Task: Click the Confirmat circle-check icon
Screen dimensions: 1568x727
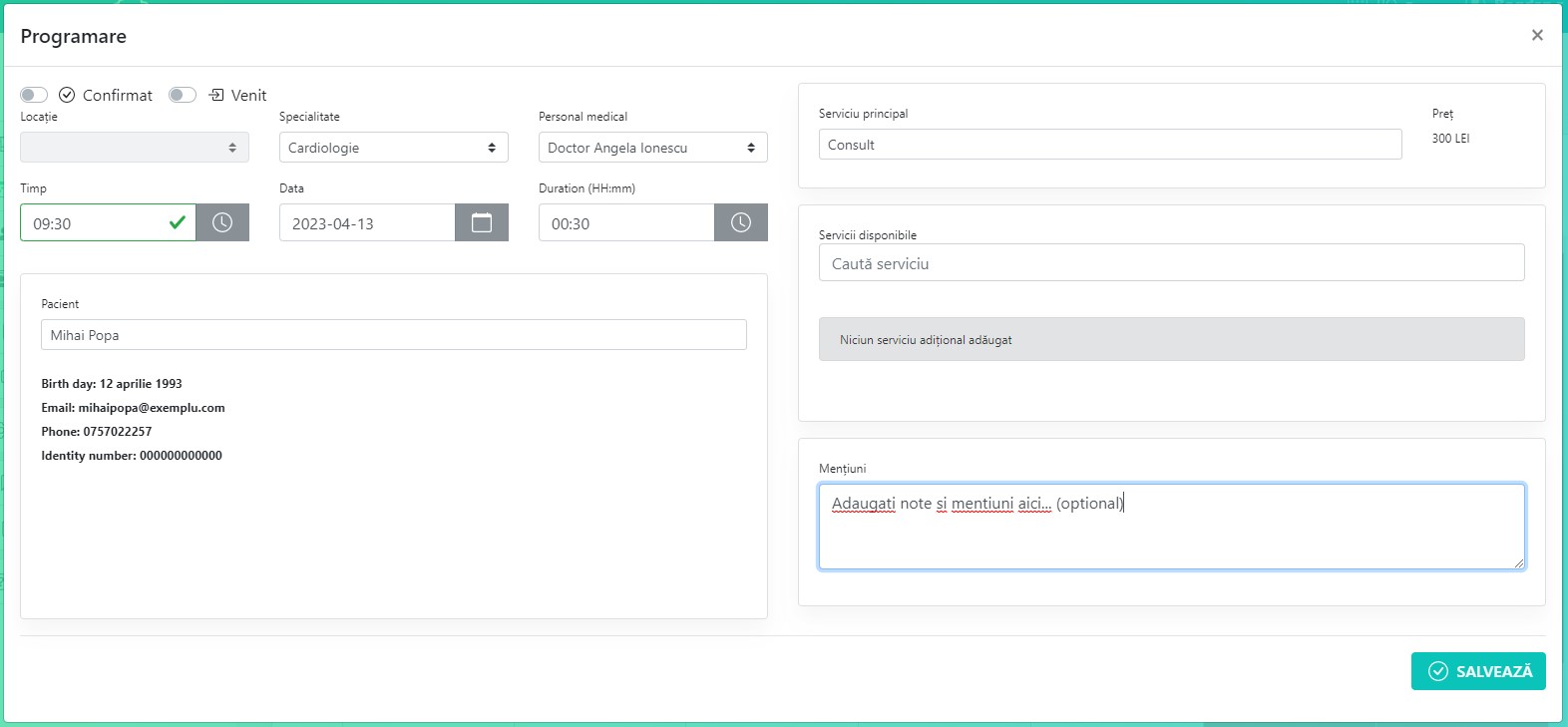Action: click(x=67, y=95)
